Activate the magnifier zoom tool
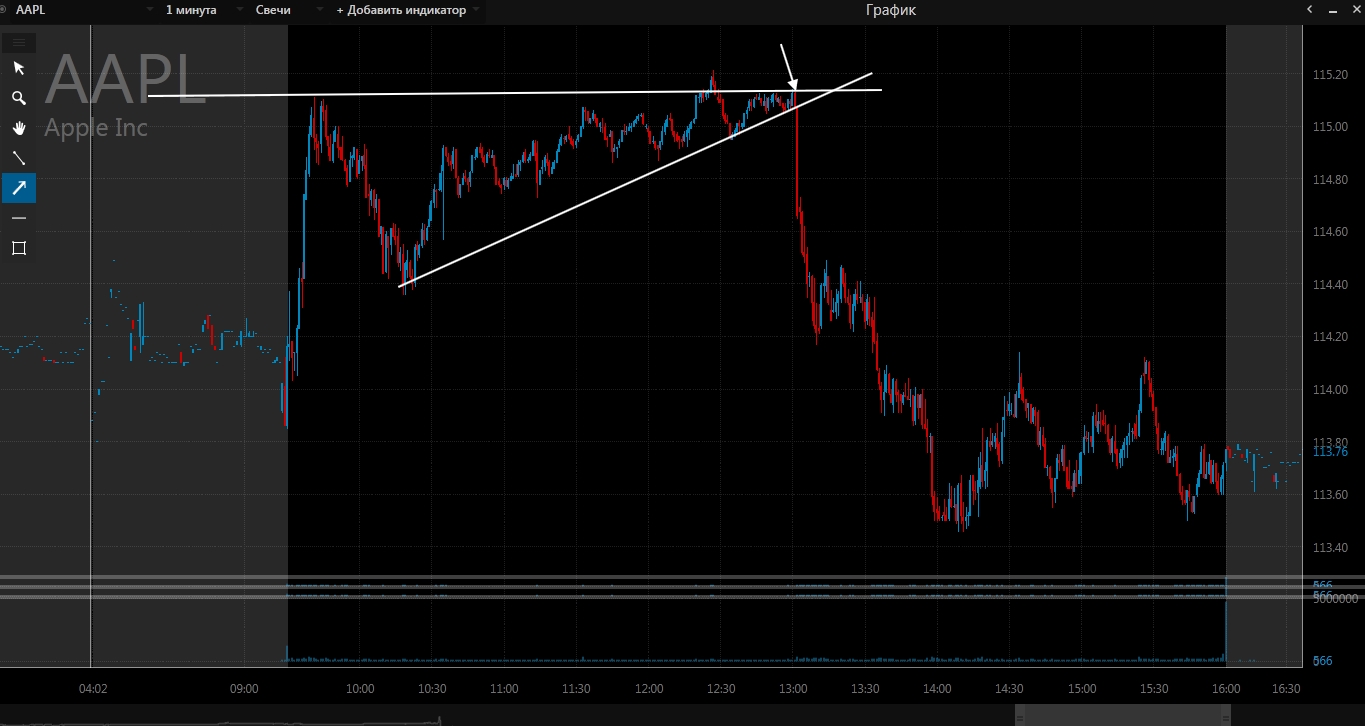 pyautogui.click(x=18, y=98)
